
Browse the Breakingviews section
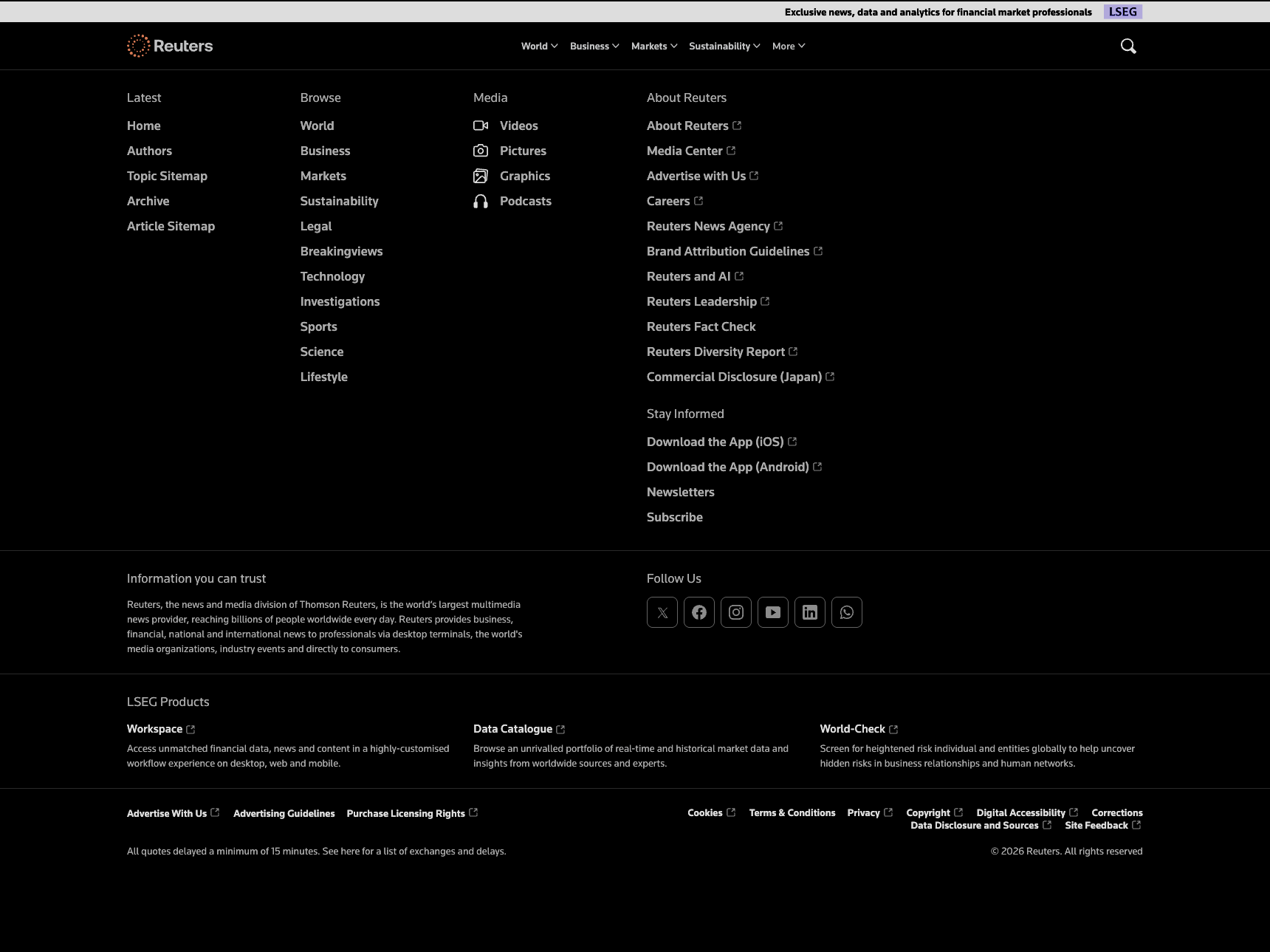tap(341, 251)
